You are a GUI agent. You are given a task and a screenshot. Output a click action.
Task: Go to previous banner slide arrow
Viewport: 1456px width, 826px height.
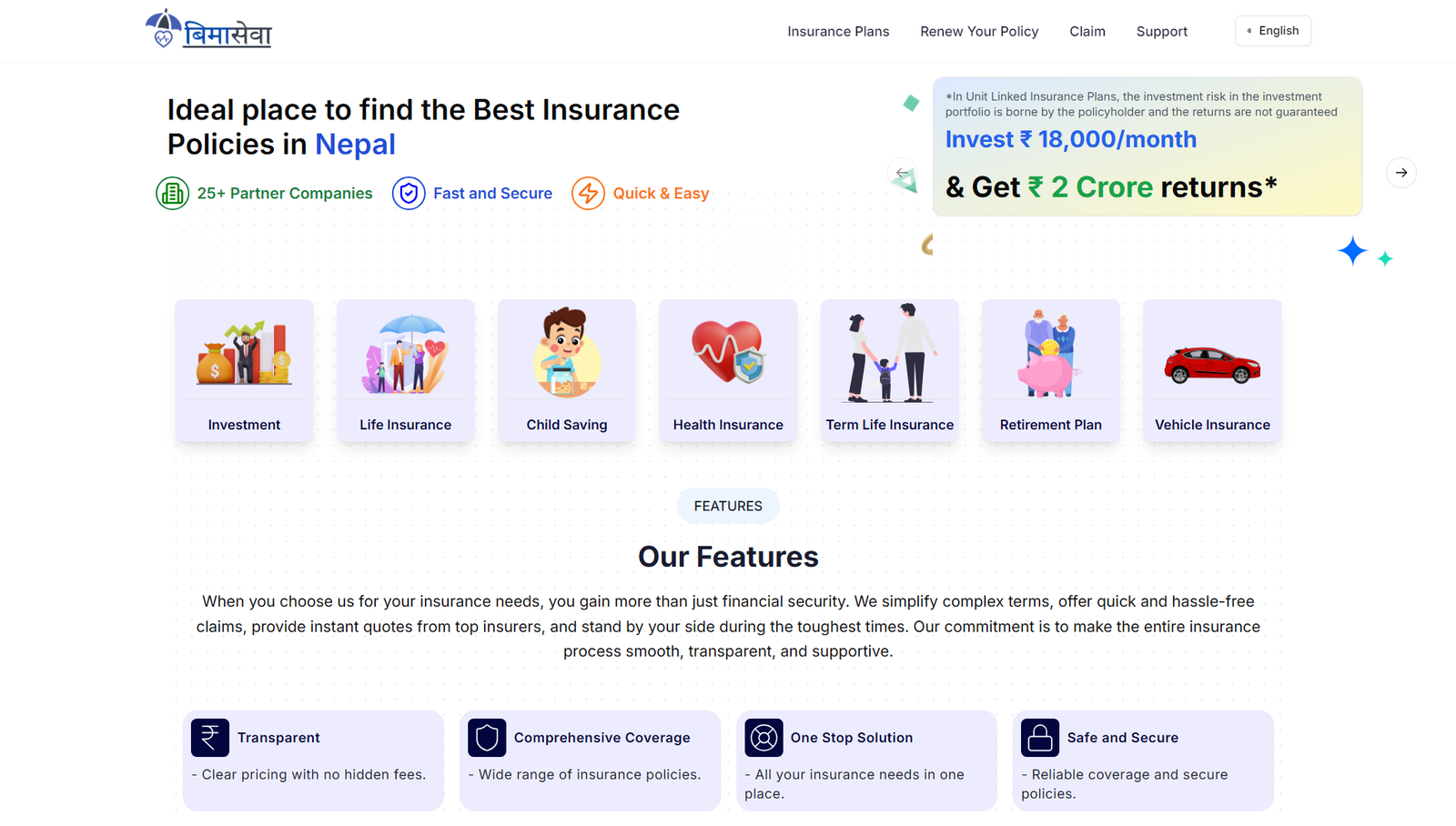(902, 173)
